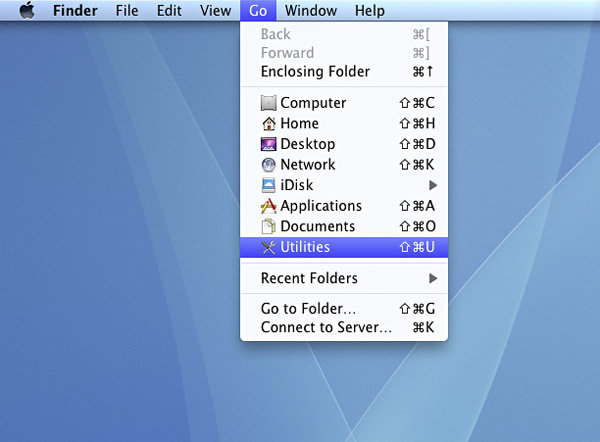Open the View menu

click(x=215, y=10)
